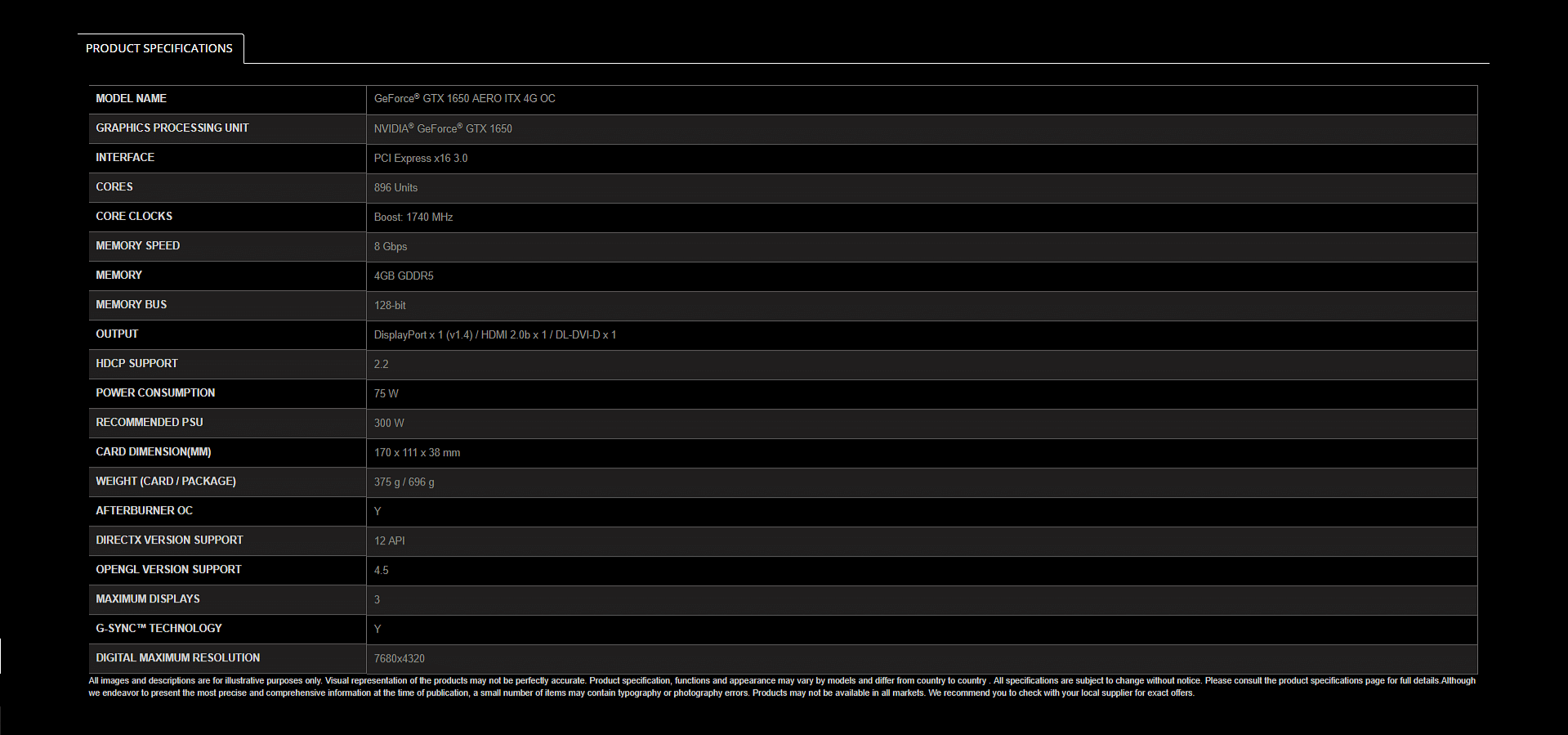Click the '75 W' value
Screen dimensions: 1568x735
[x=386, y=393]
